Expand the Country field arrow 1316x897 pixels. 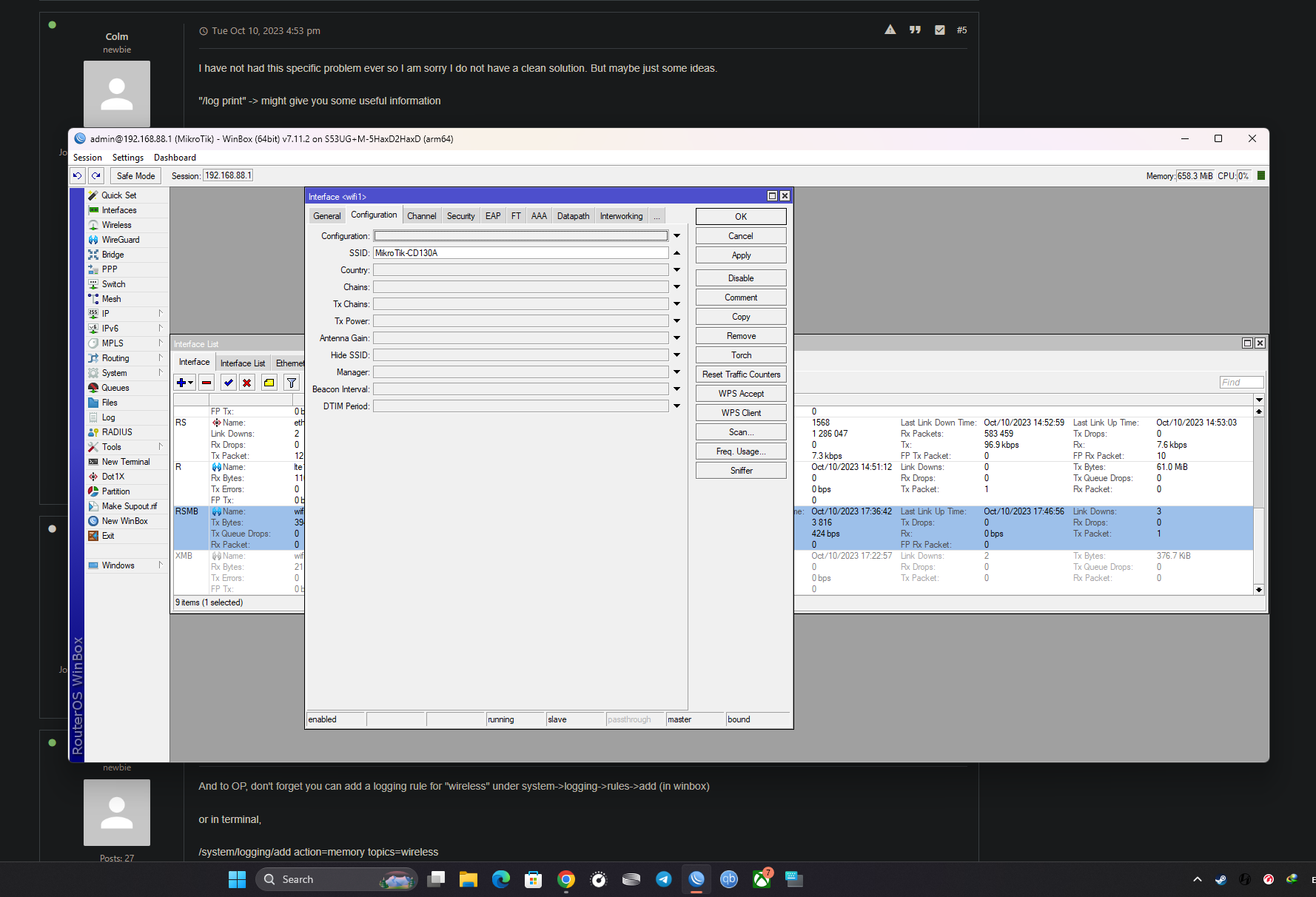coord(677,270)
